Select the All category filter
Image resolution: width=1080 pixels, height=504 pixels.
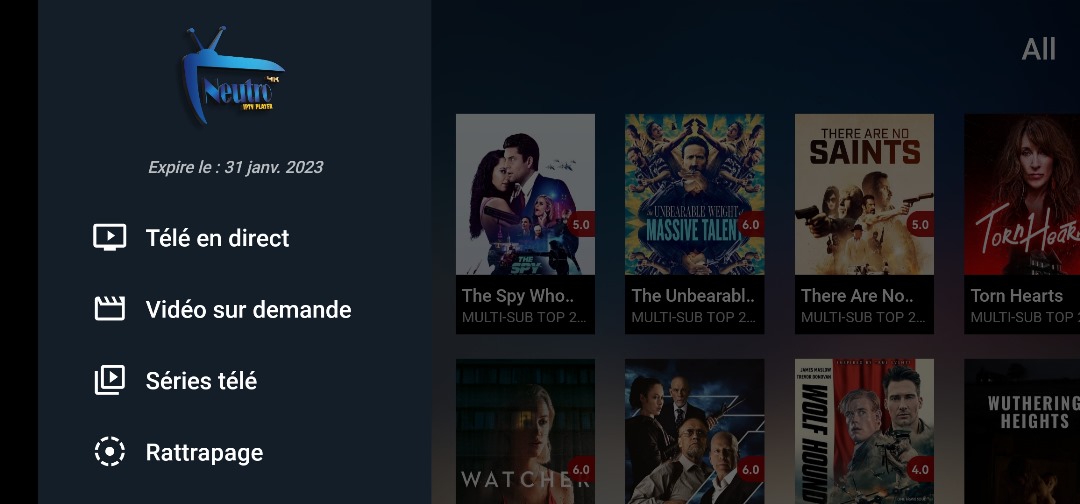[1038, 49]
